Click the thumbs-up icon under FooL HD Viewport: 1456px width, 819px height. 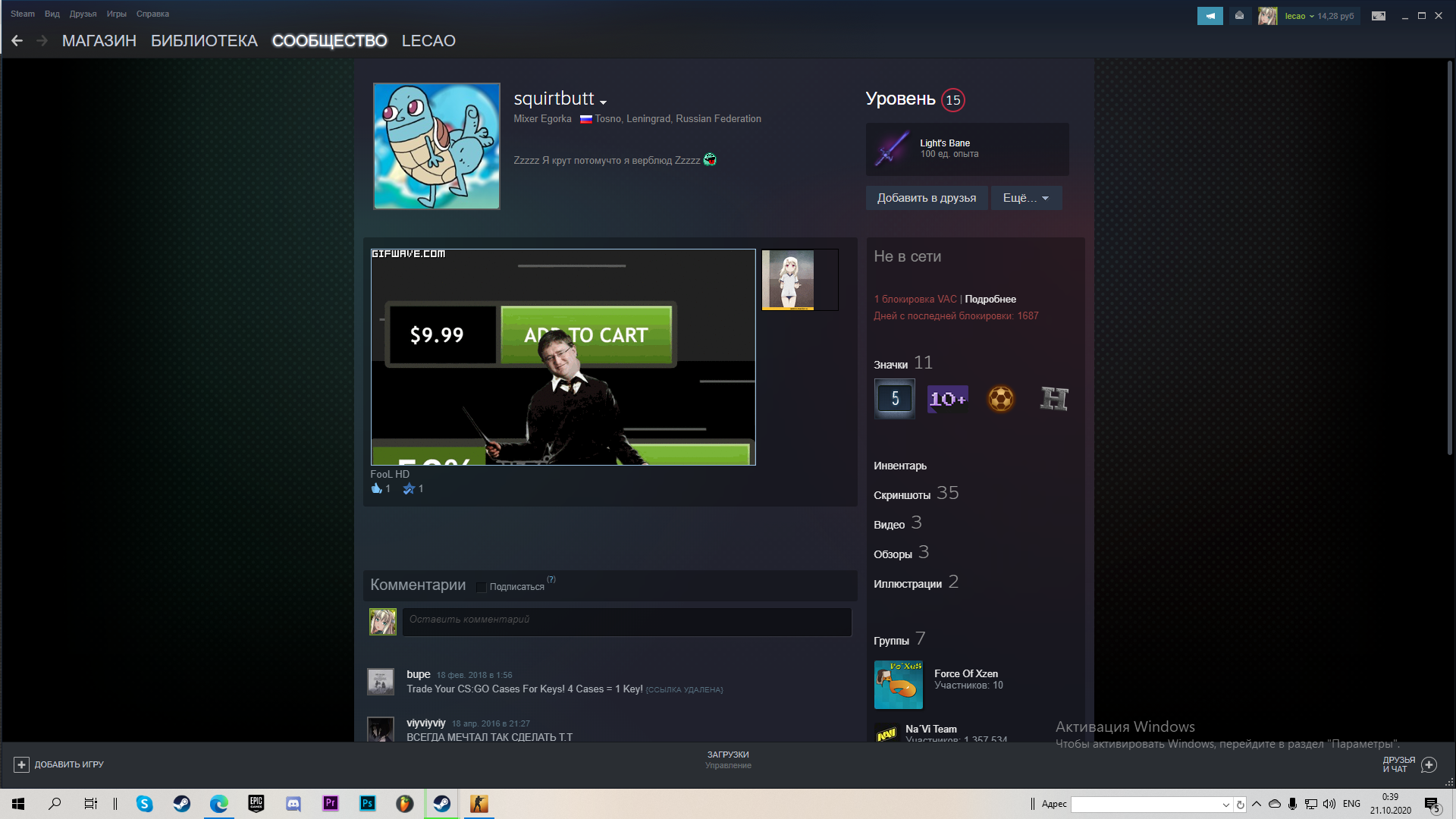click(x=377, y=488)
